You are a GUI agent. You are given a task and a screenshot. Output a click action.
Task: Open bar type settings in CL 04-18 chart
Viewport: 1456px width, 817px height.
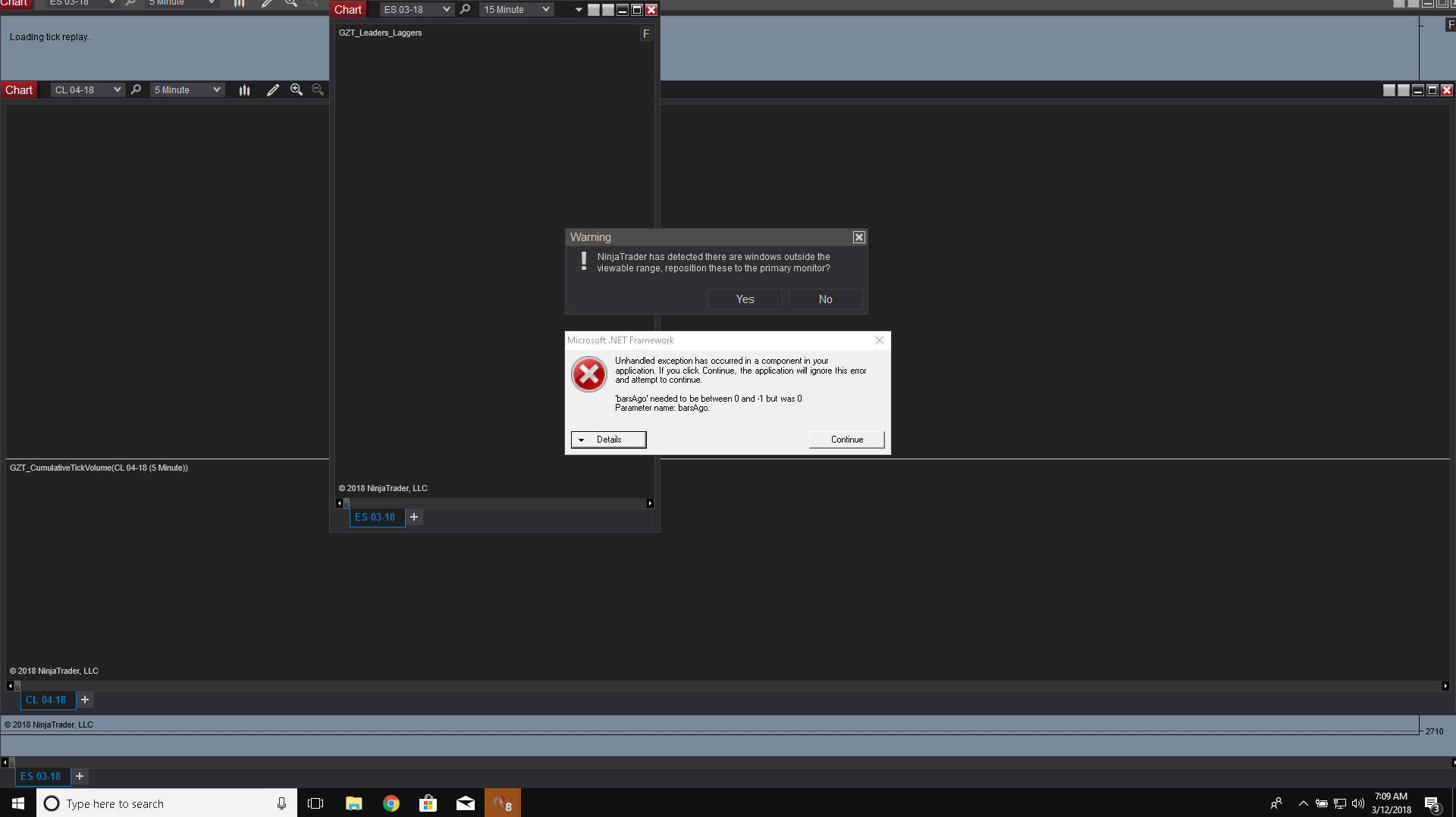point(244,90)
